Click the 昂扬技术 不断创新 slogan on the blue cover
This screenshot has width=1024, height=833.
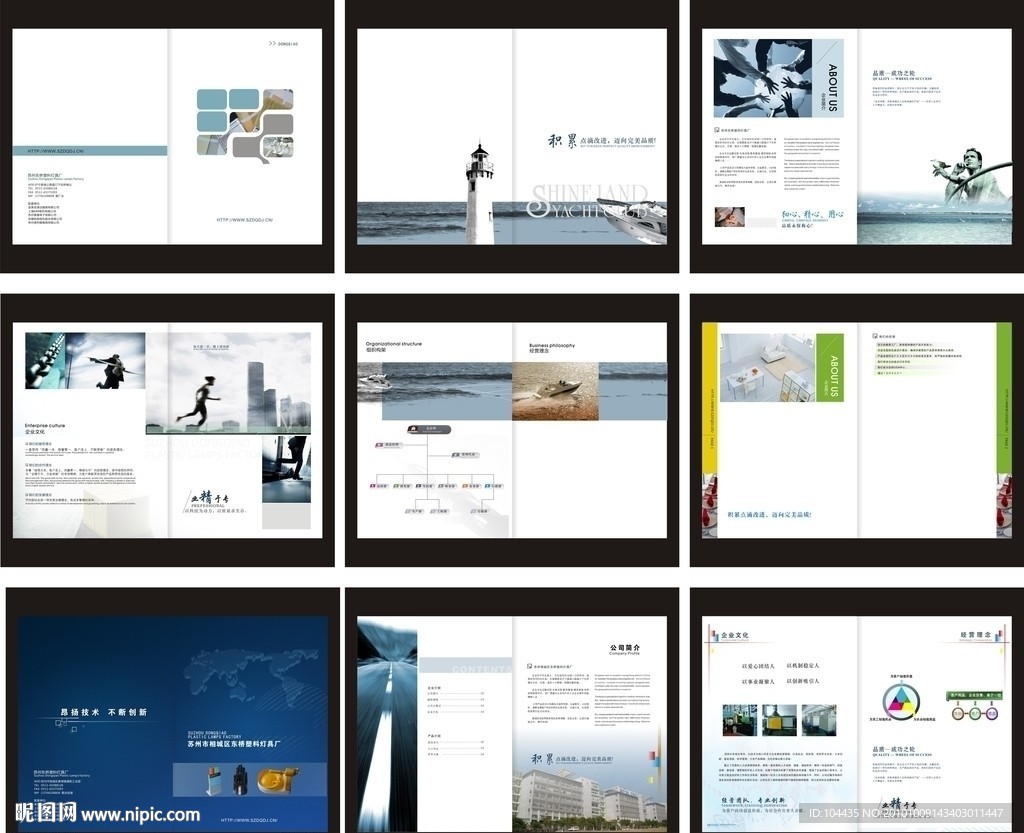click(x=104, y=712)
